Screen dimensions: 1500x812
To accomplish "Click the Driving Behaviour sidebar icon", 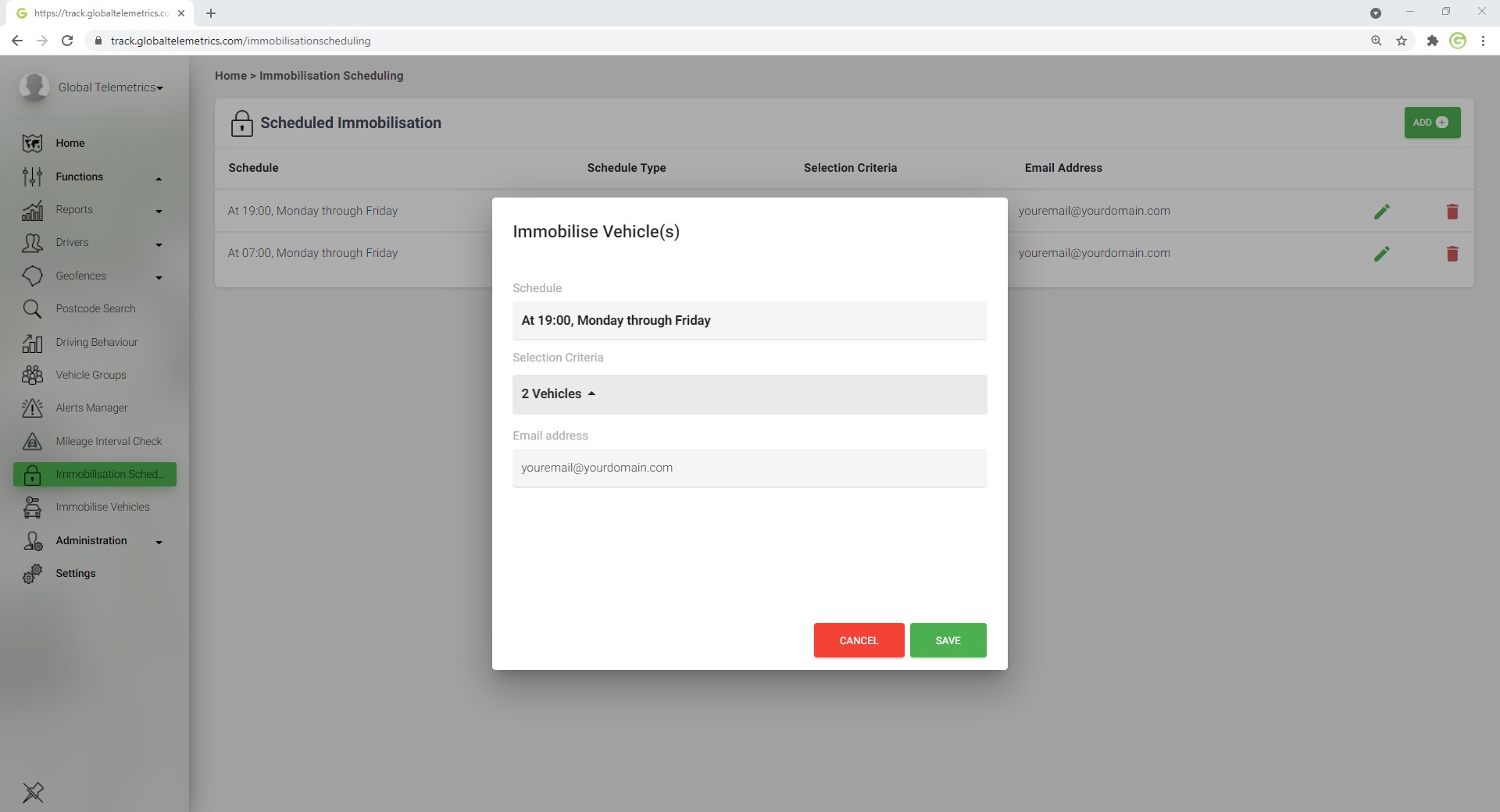I will [x=32, y=343].
